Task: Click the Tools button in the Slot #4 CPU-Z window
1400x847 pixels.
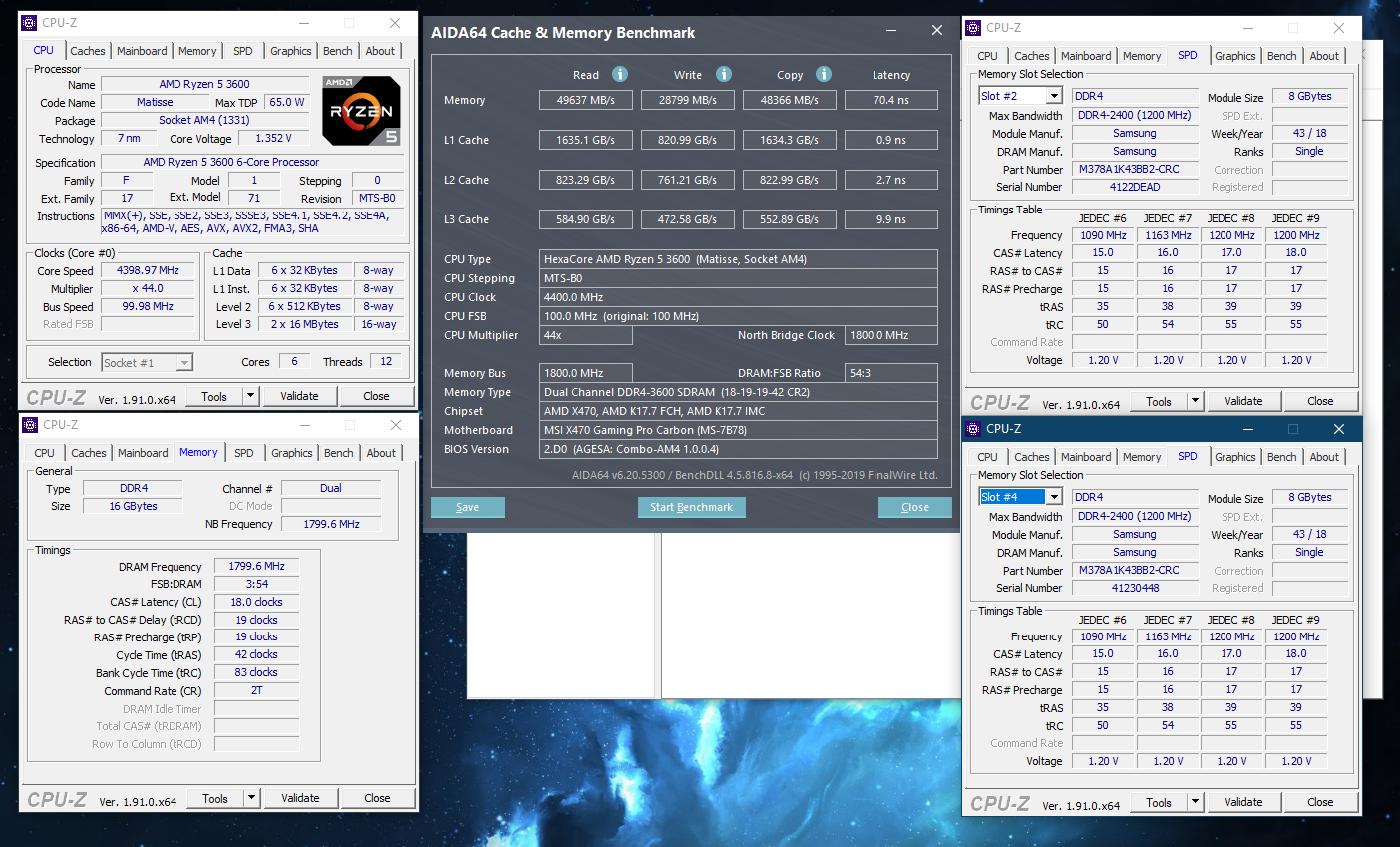Action: coord(1159,802)
